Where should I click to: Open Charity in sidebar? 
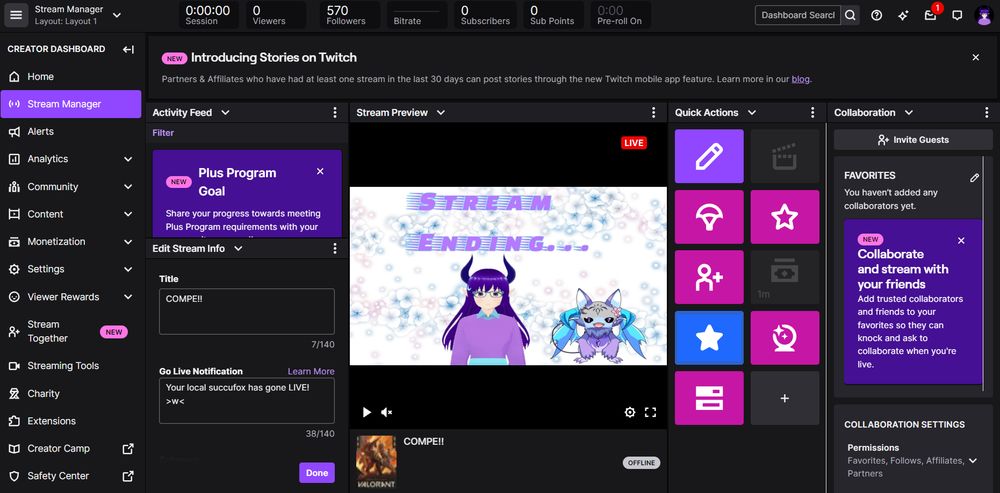[x=71, y=394]
